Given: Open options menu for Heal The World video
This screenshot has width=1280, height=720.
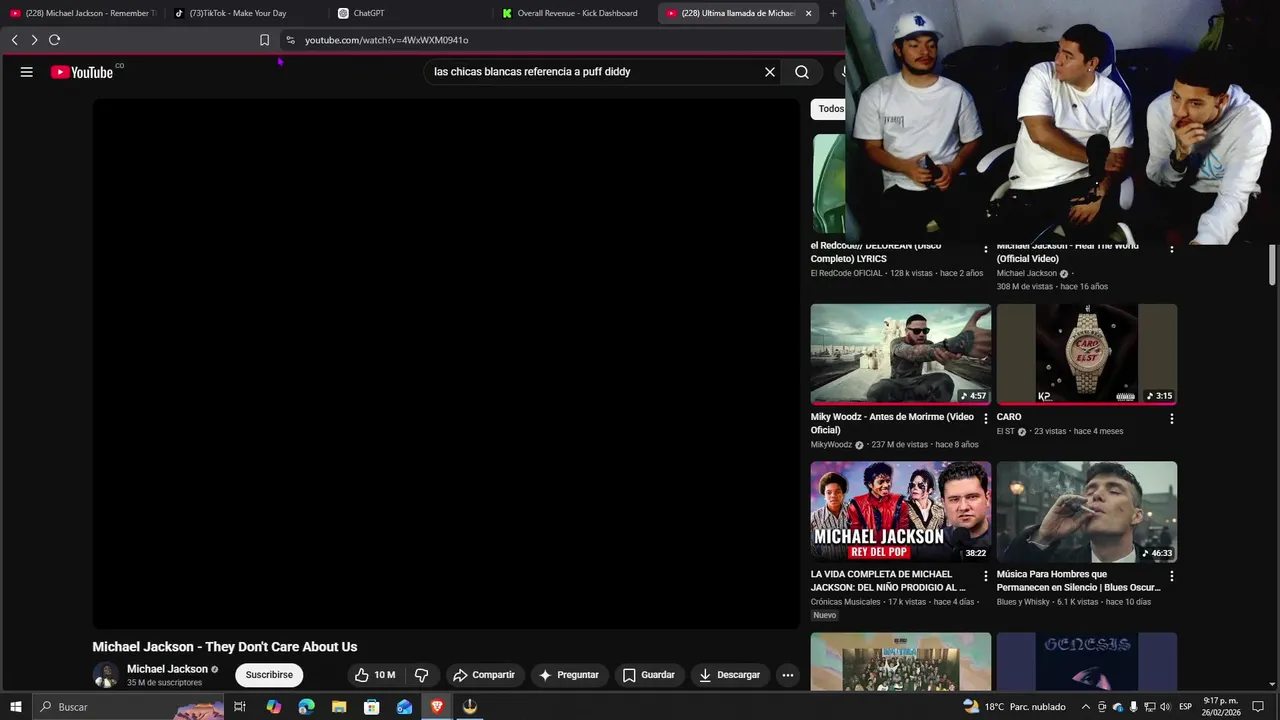Looking at the screenshot, I should [1172, 249].
